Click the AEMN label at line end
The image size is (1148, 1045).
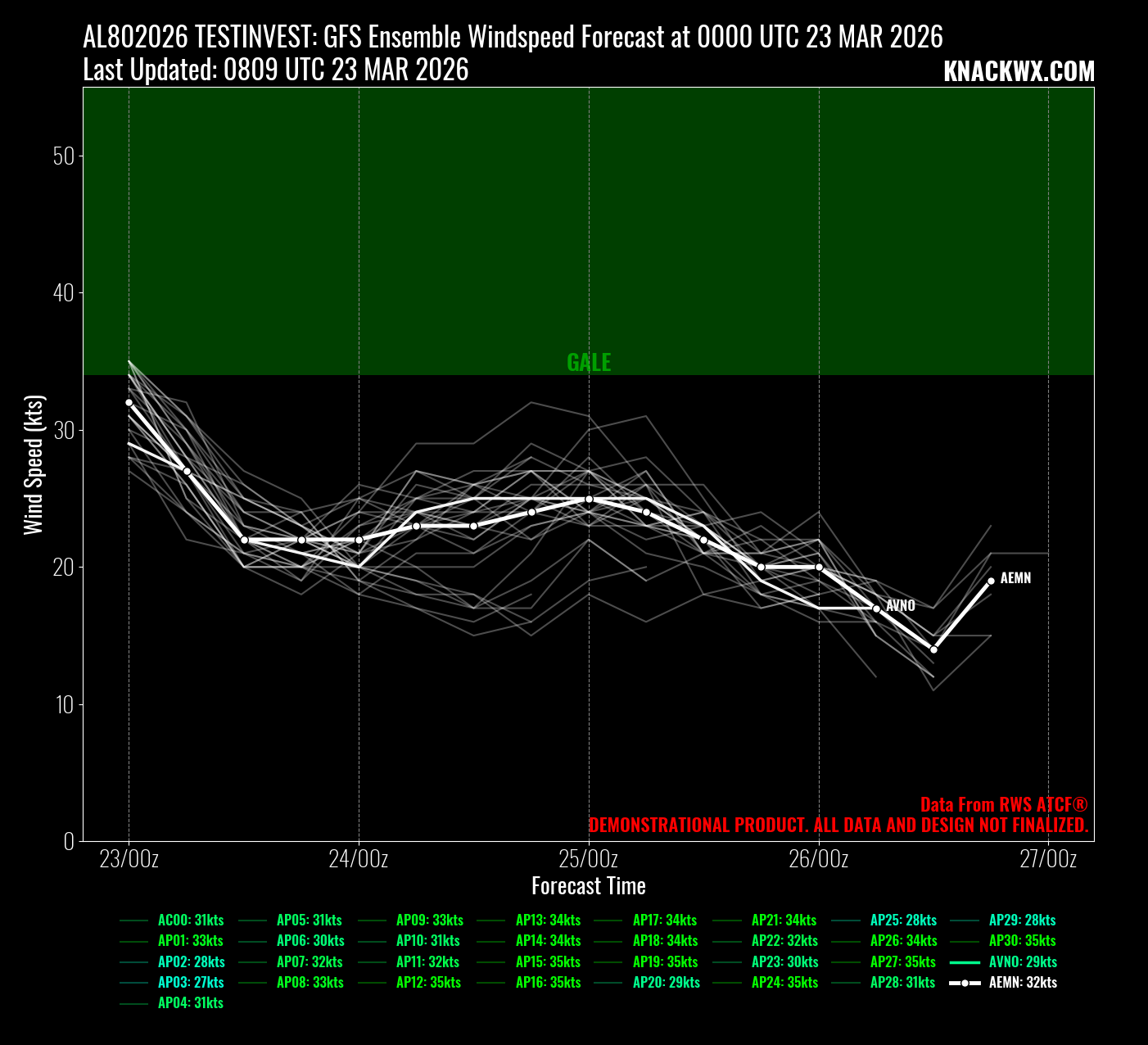1015,578
